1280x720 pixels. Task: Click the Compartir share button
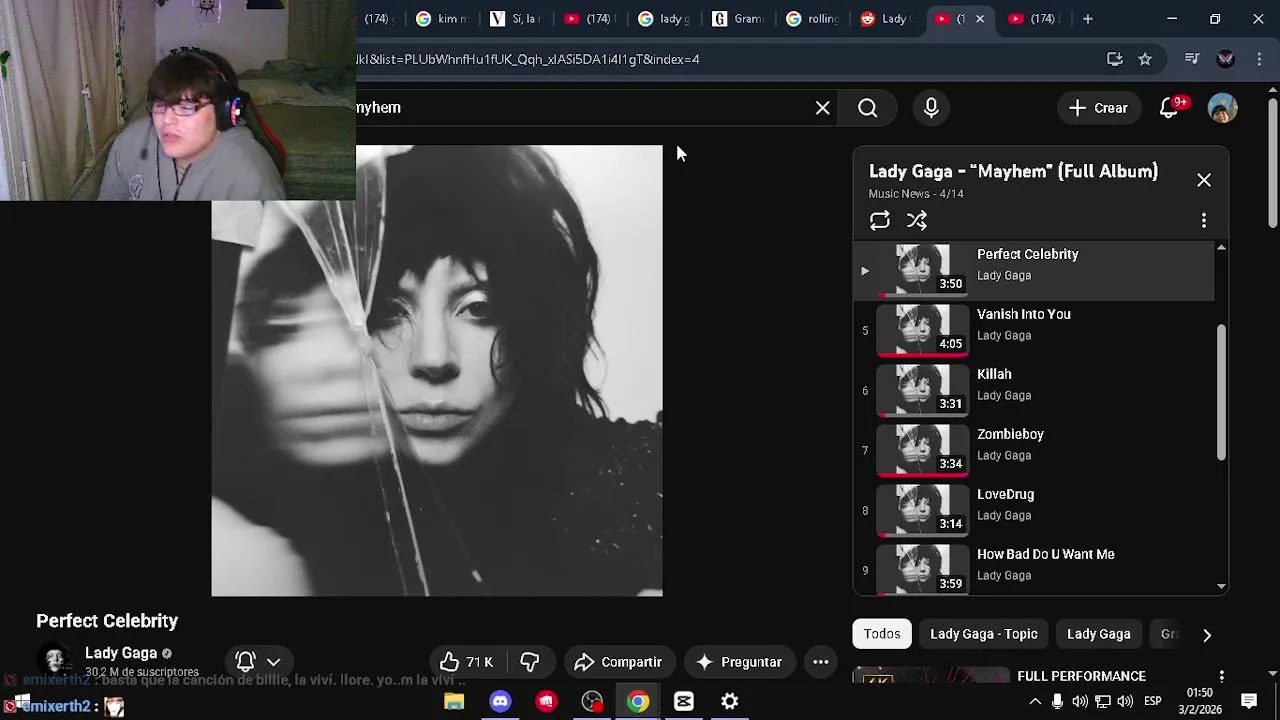618,662
